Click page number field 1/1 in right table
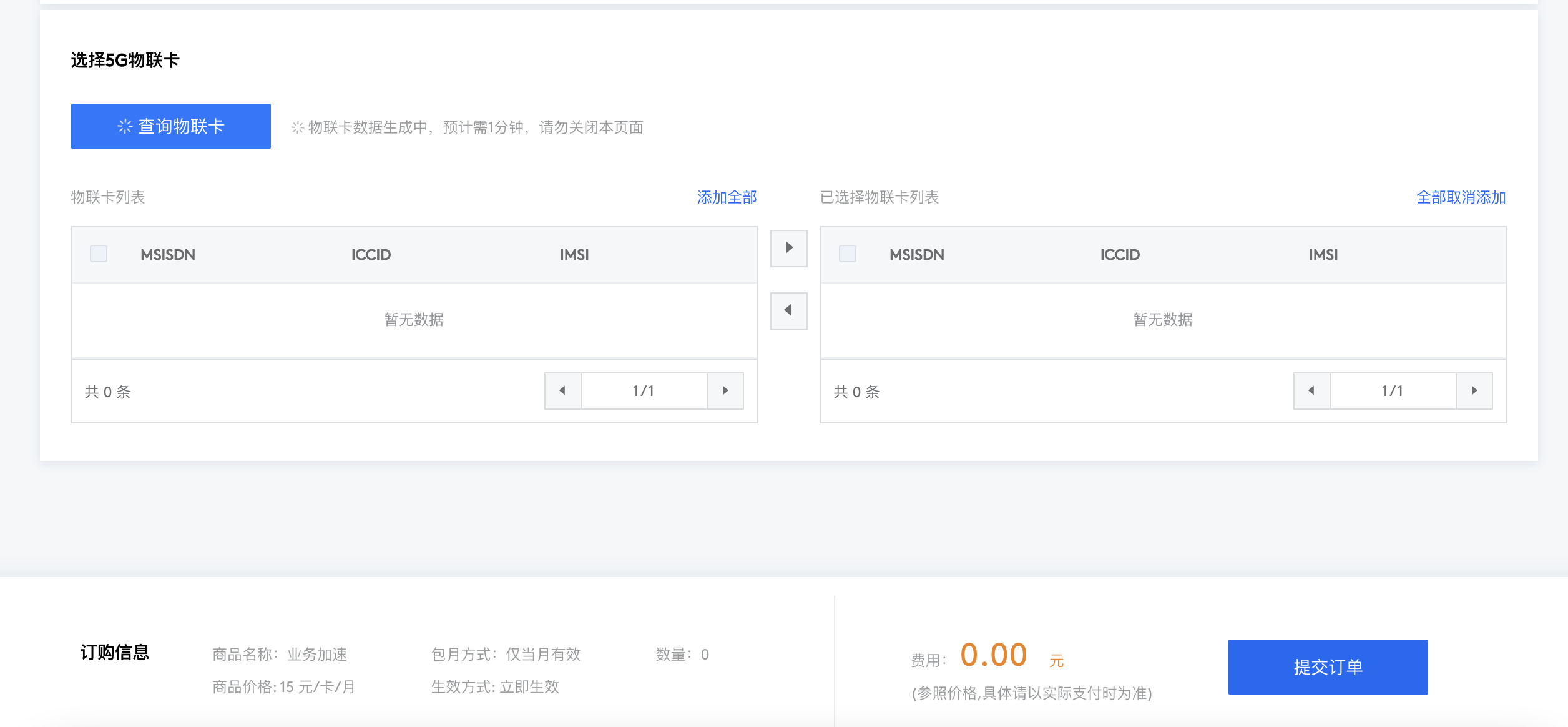Viewport: 1568px width, 727px height. click(x=1393, y=391)
